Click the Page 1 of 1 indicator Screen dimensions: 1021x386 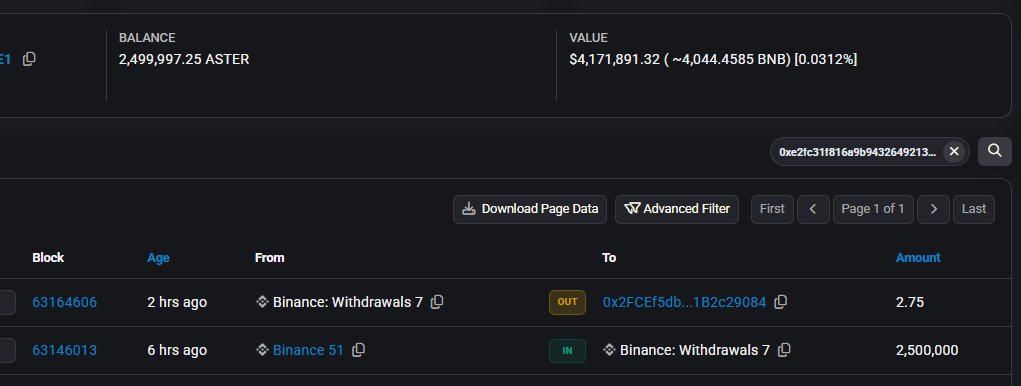pos(873,209)
